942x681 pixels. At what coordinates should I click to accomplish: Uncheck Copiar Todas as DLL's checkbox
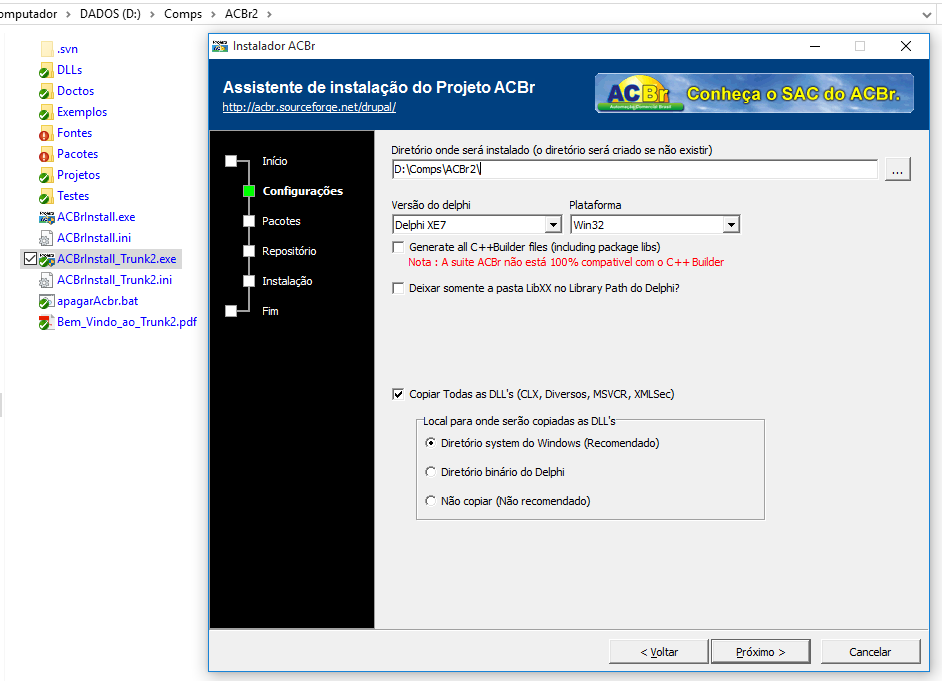[x=398, y=394]
